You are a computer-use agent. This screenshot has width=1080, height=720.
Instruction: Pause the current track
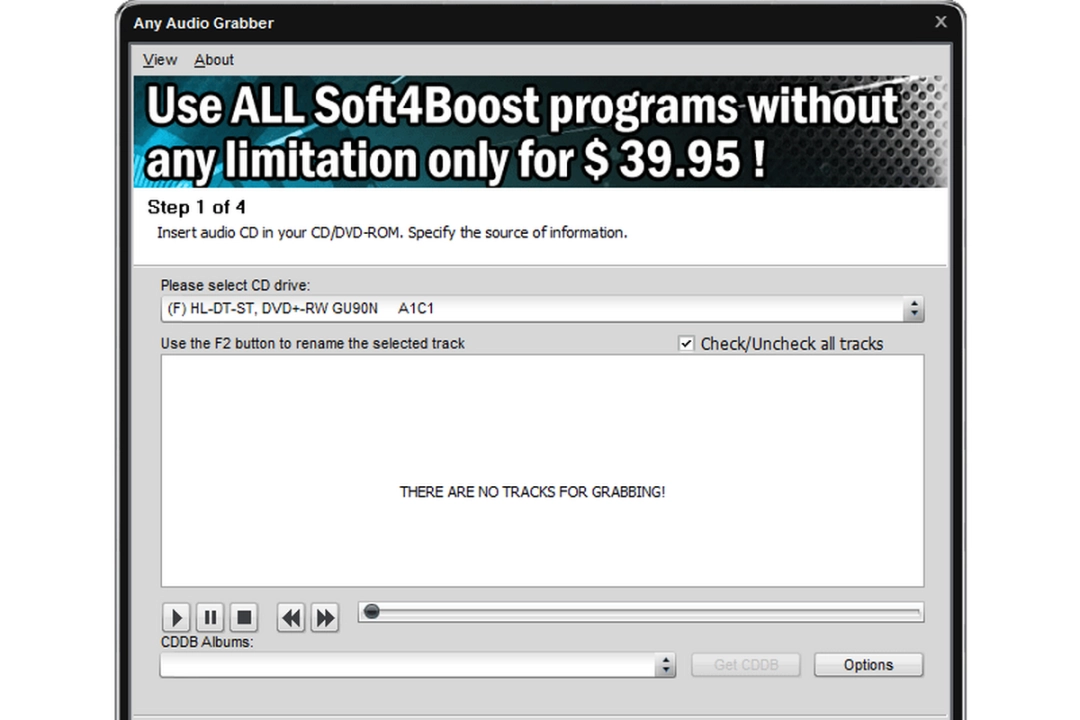pos(210,617)
